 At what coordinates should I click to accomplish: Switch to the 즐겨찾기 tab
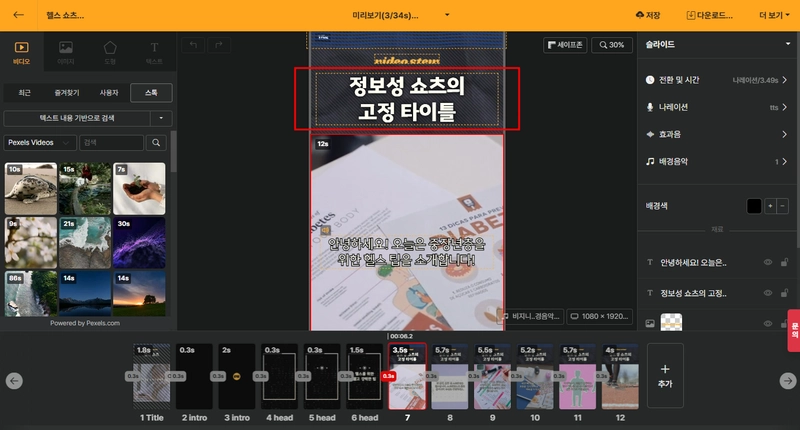tap(67, 93)
